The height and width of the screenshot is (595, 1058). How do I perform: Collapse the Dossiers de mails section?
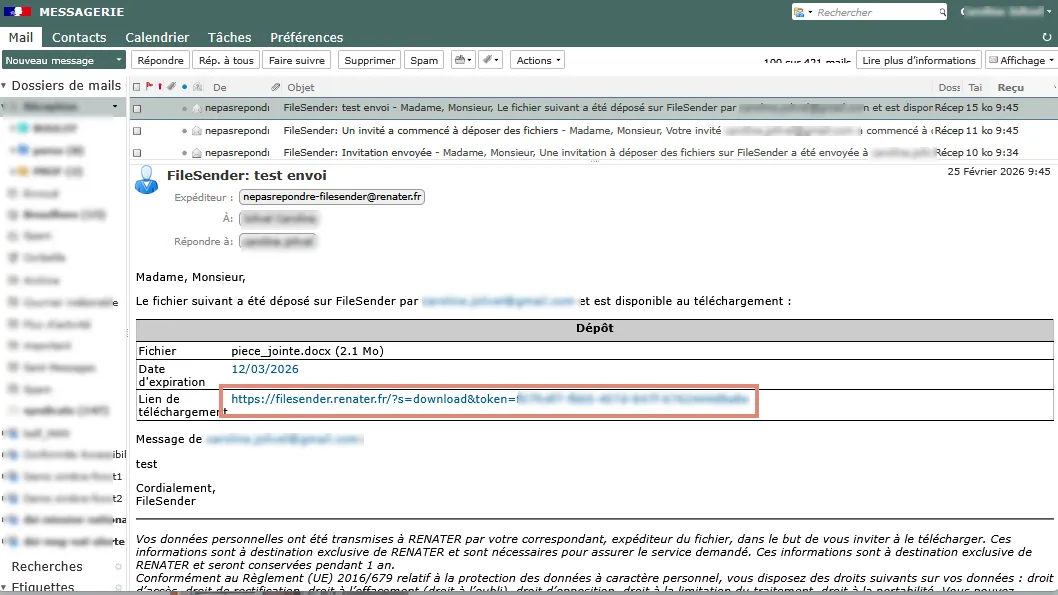point(4,86)
